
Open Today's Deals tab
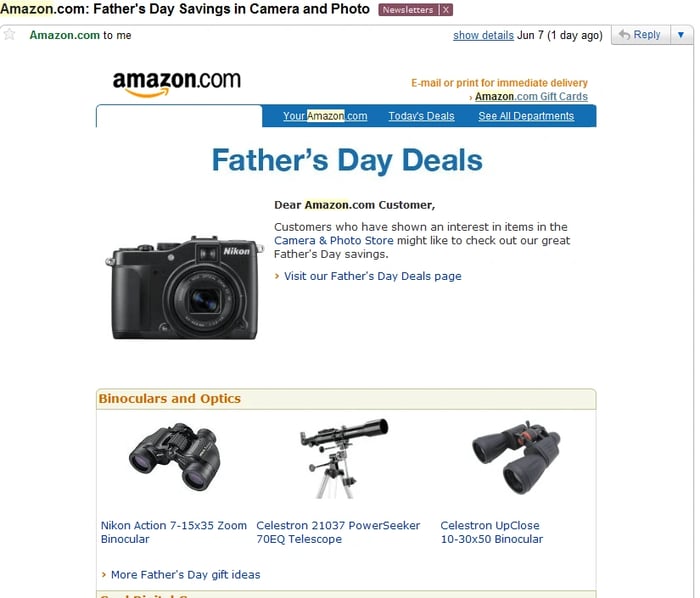421,116
